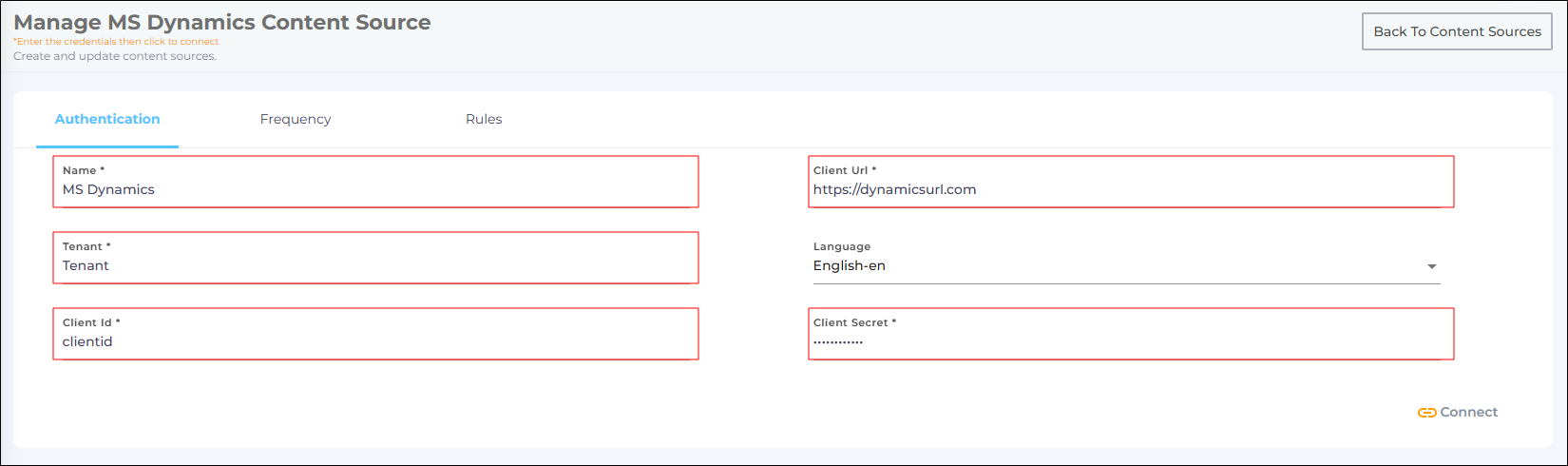Click the chain-link icon beside Connect
The image size is (1568, 466).
pyautogui.click(x=1426, y=413)
